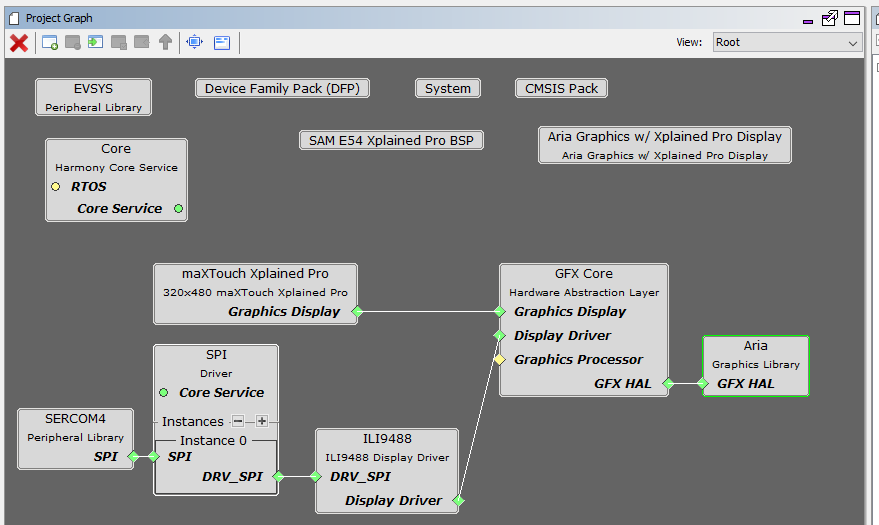Click the blue window layout toolbar icon
The width and height of the screenshot is (879, 525).
coord(222,43)
